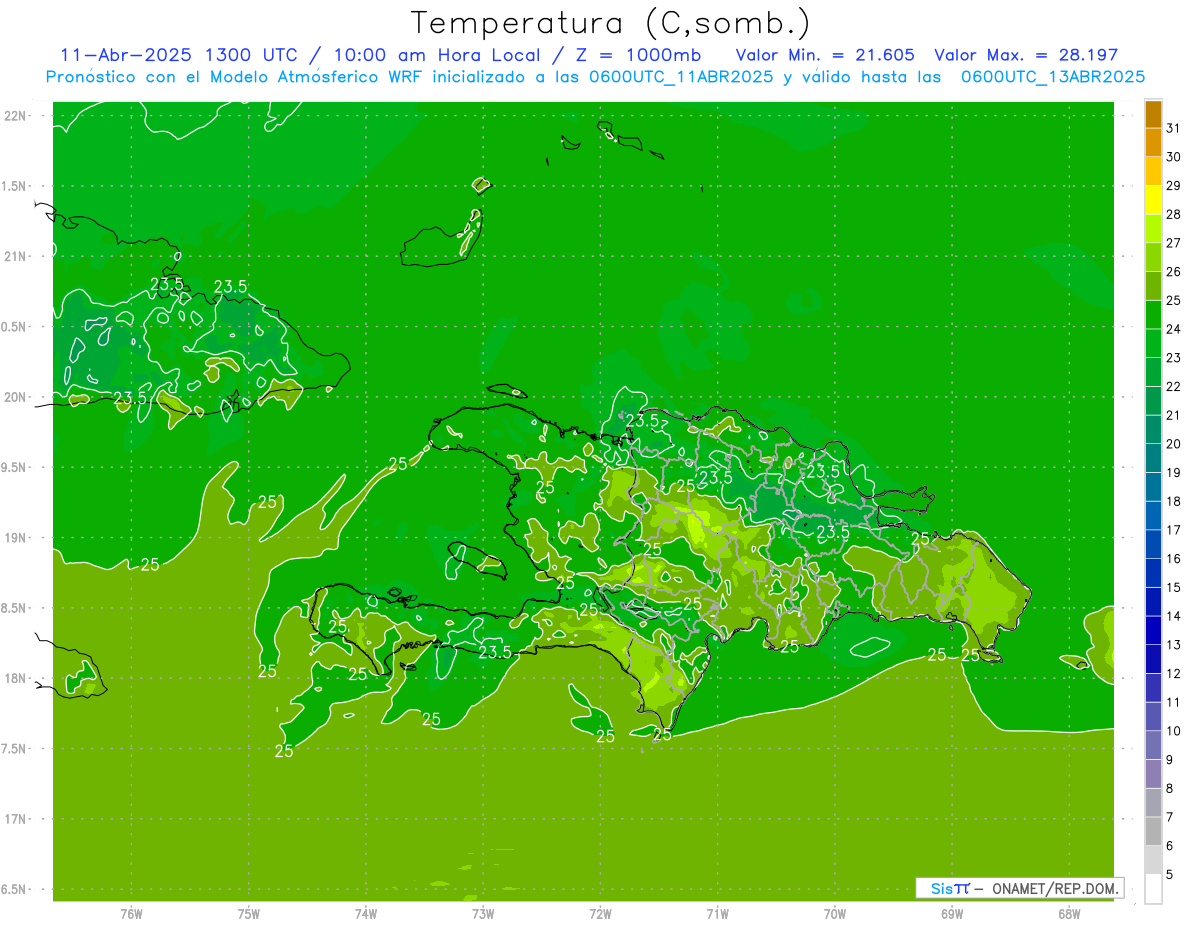Screen dimensions: 1200x927
Task: Select the lavender legend segment between 9 and 10
Action: click(1153, 745)
